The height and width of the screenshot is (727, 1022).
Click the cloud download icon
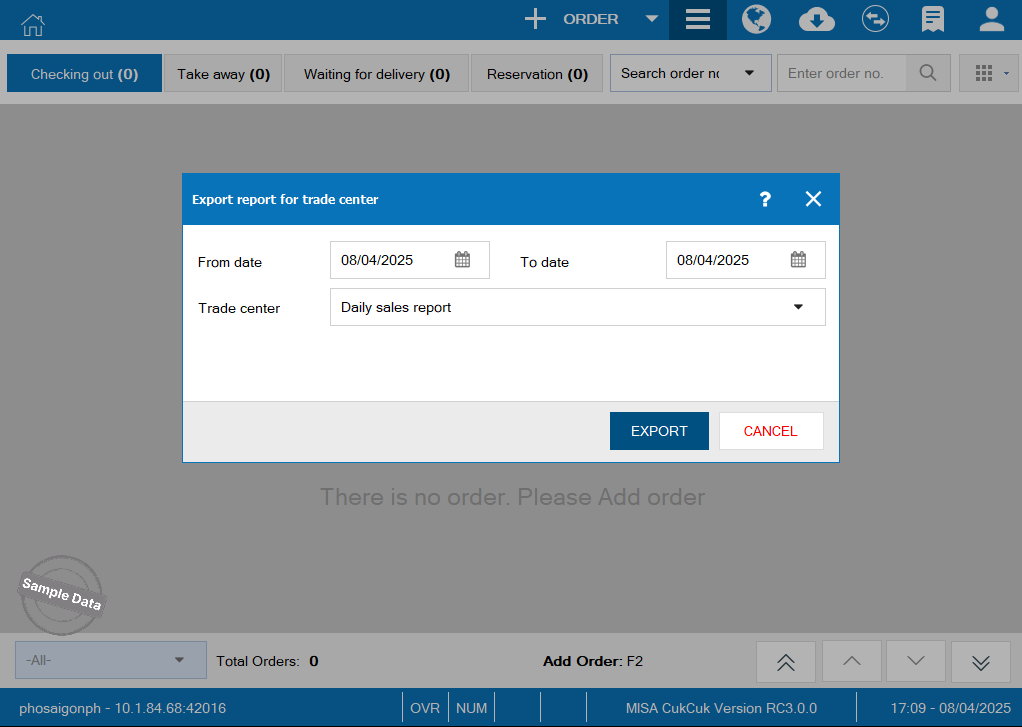(817, 20)
